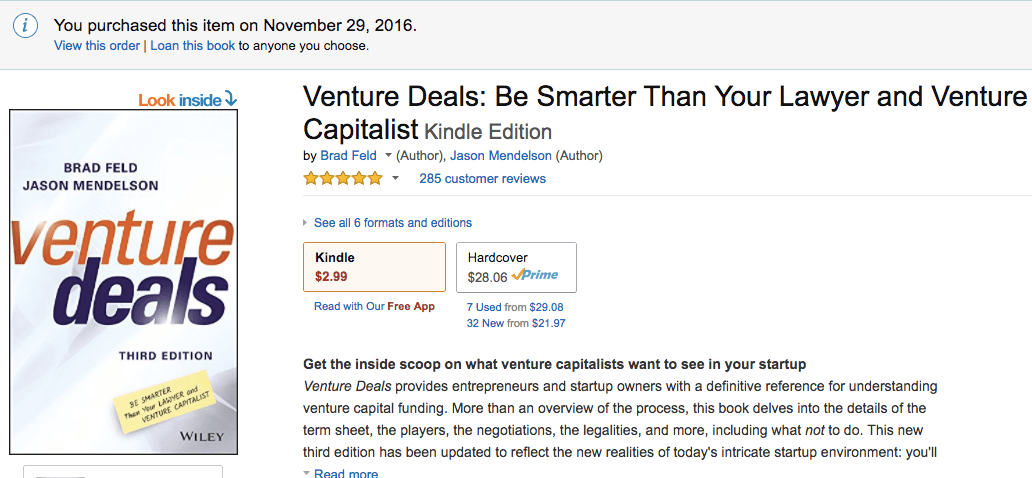View the 285 customer reviews
The width and height of the screenshot is (1032, 478).
(x=482, y=179)
